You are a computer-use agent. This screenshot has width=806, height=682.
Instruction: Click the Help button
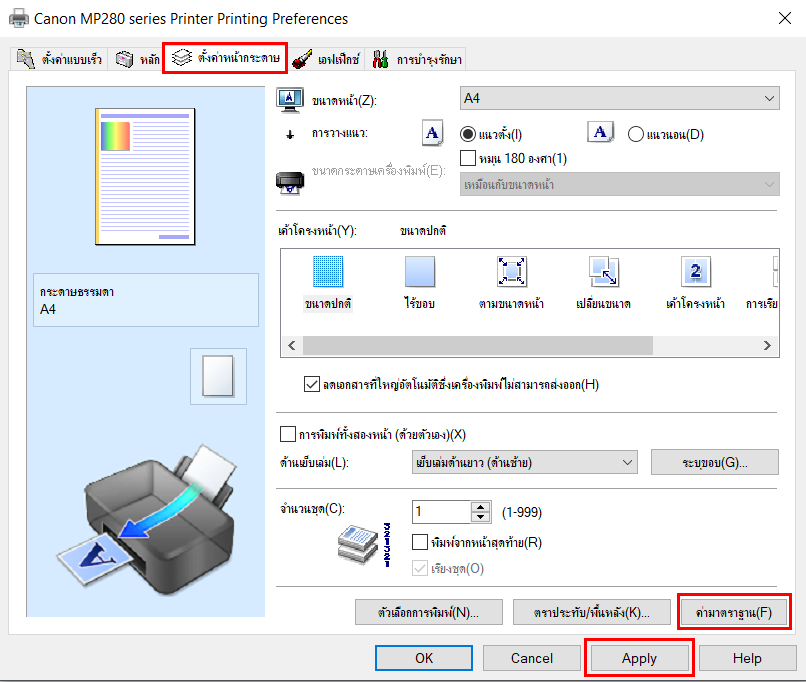[x=747, y=658]
